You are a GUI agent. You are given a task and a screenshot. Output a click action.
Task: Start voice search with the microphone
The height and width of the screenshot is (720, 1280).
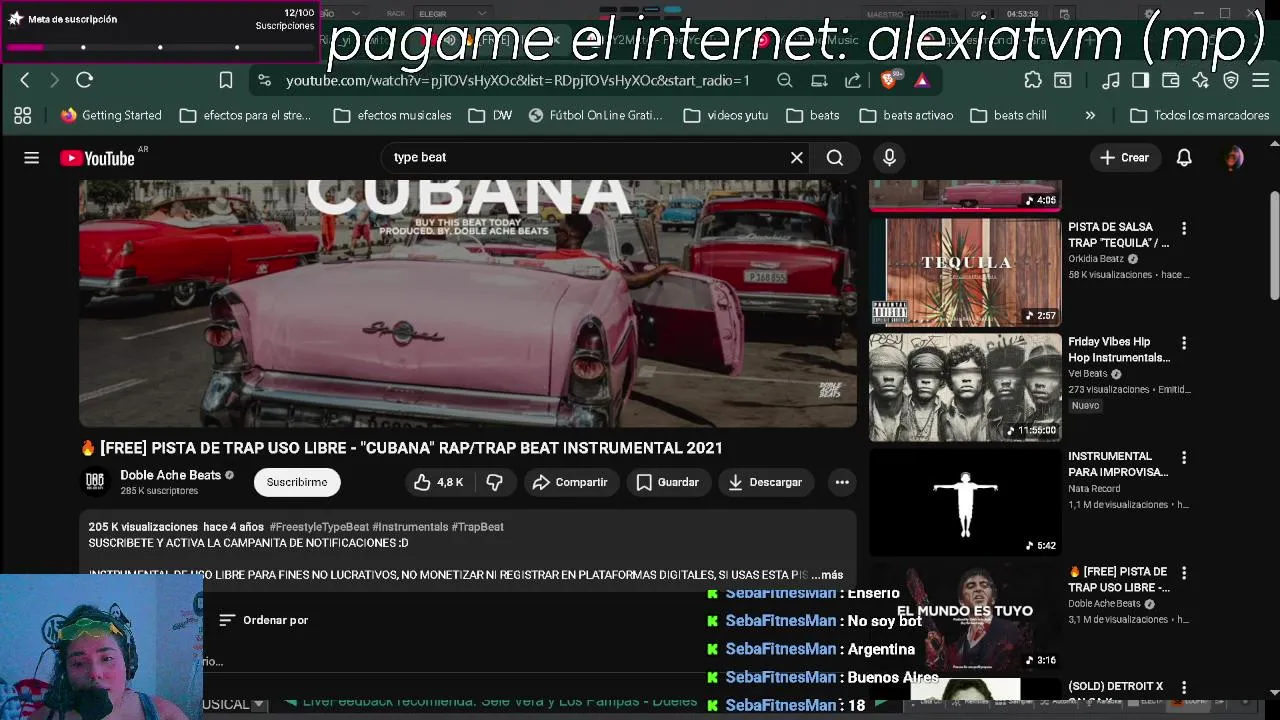point(889,157)
